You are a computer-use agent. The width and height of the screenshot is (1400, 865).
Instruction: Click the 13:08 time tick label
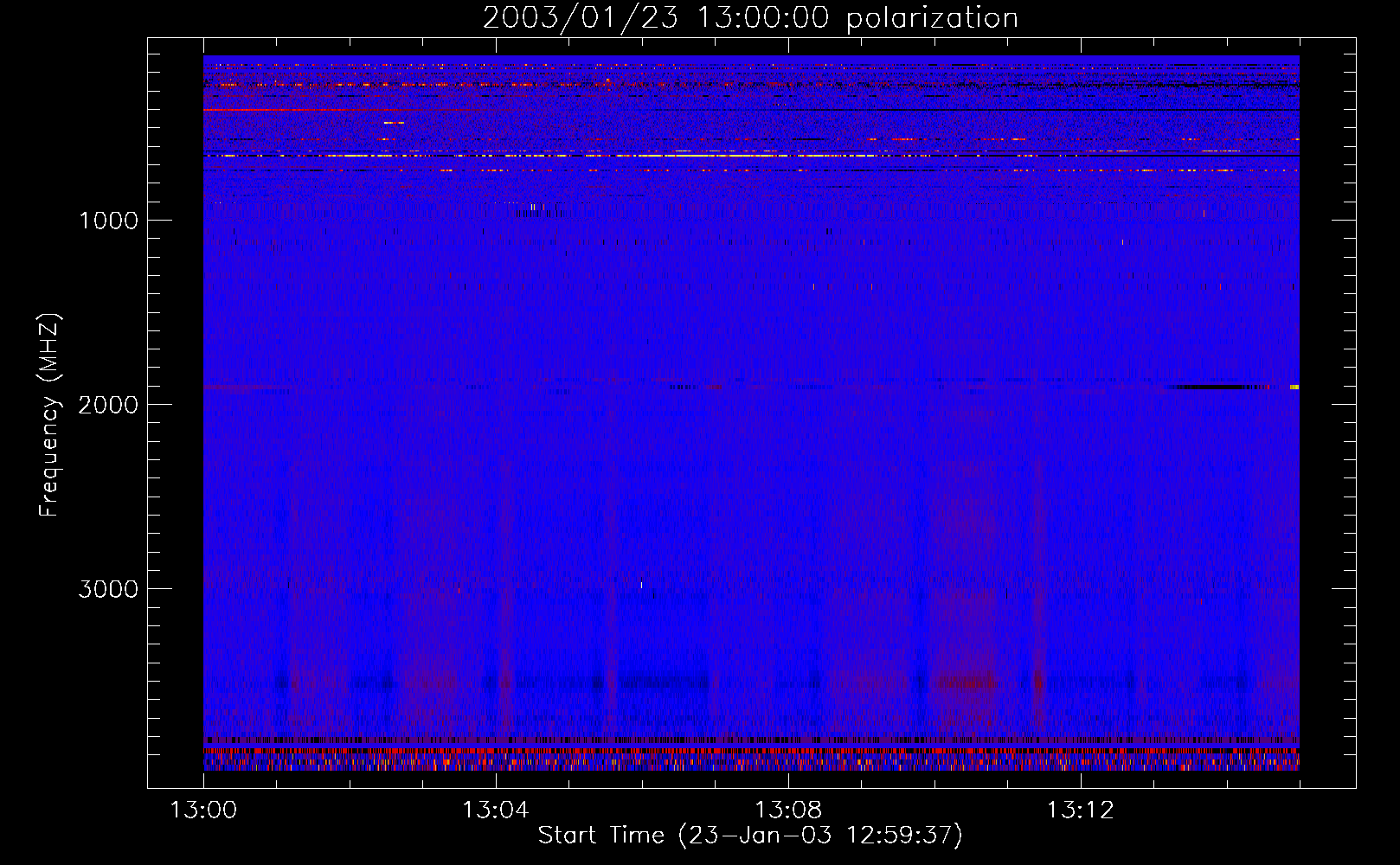(787, 811)
